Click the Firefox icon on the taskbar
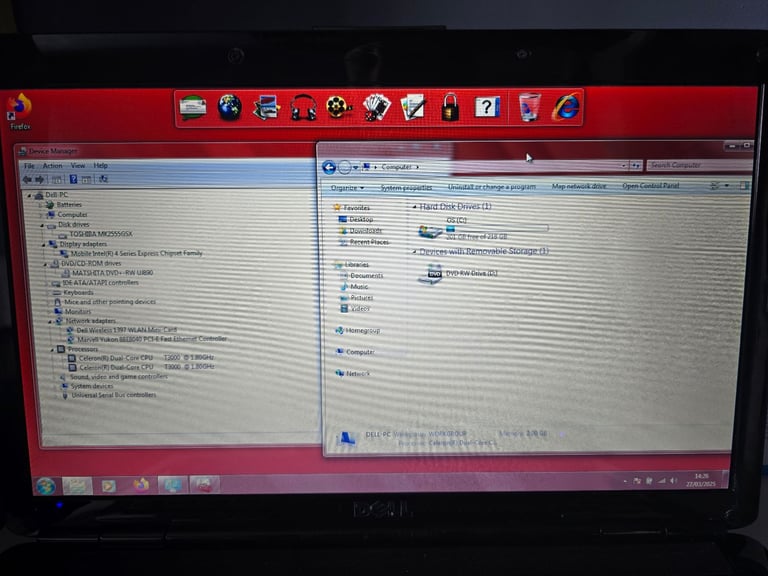 pyautogui.click(x=141, y=485)
